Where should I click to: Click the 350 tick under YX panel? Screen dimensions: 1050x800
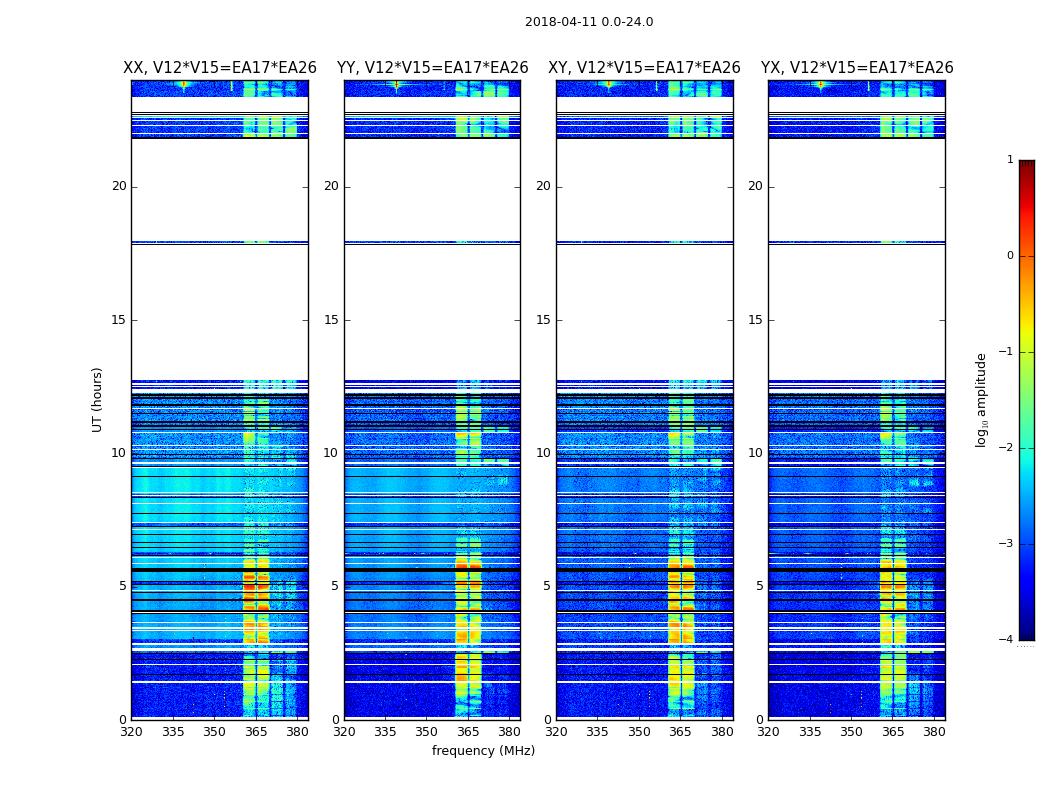pos(851,731)
